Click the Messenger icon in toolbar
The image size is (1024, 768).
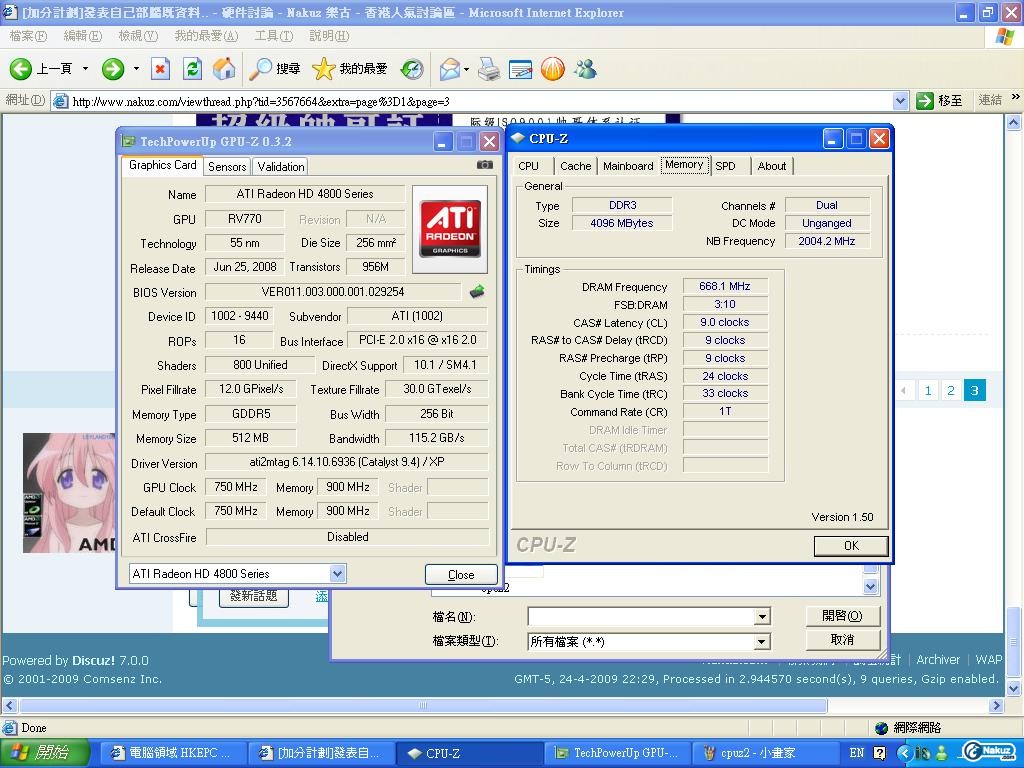585,68
